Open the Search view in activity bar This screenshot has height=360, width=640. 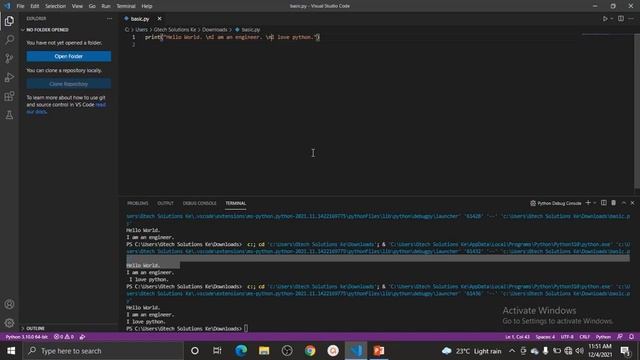pos(9,40)
